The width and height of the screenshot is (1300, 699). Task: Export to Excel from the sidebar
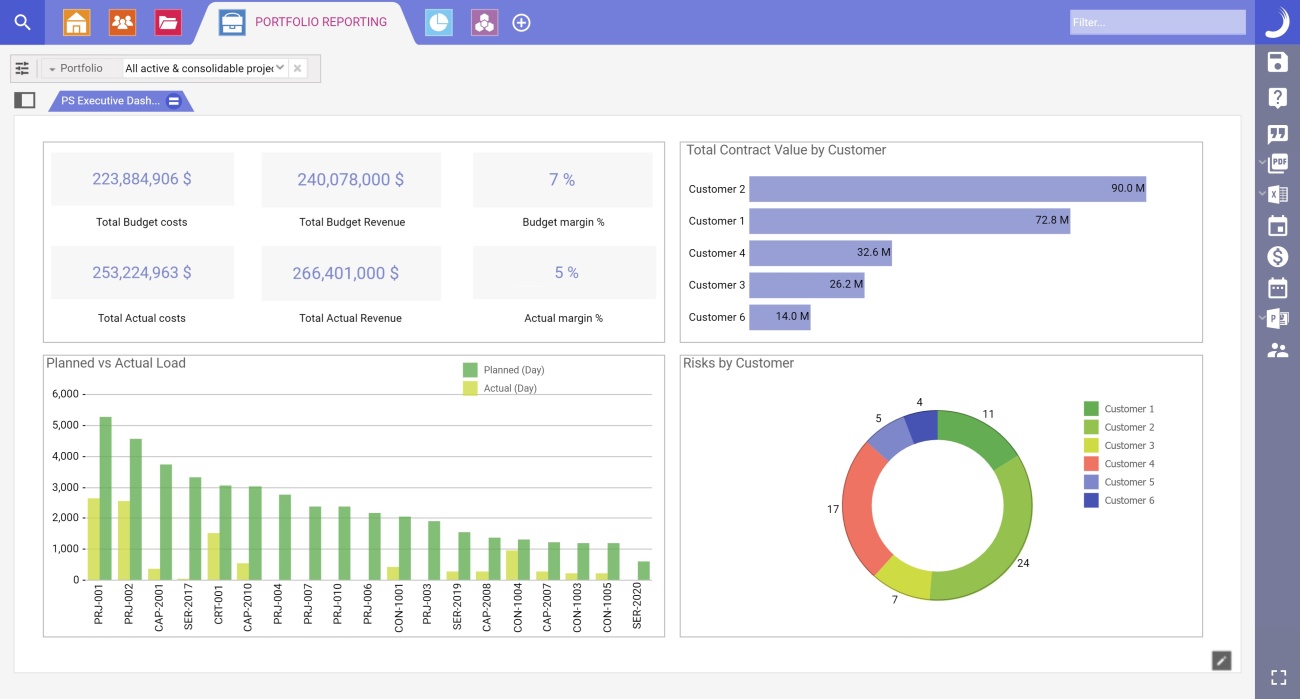click(1278, 194)
